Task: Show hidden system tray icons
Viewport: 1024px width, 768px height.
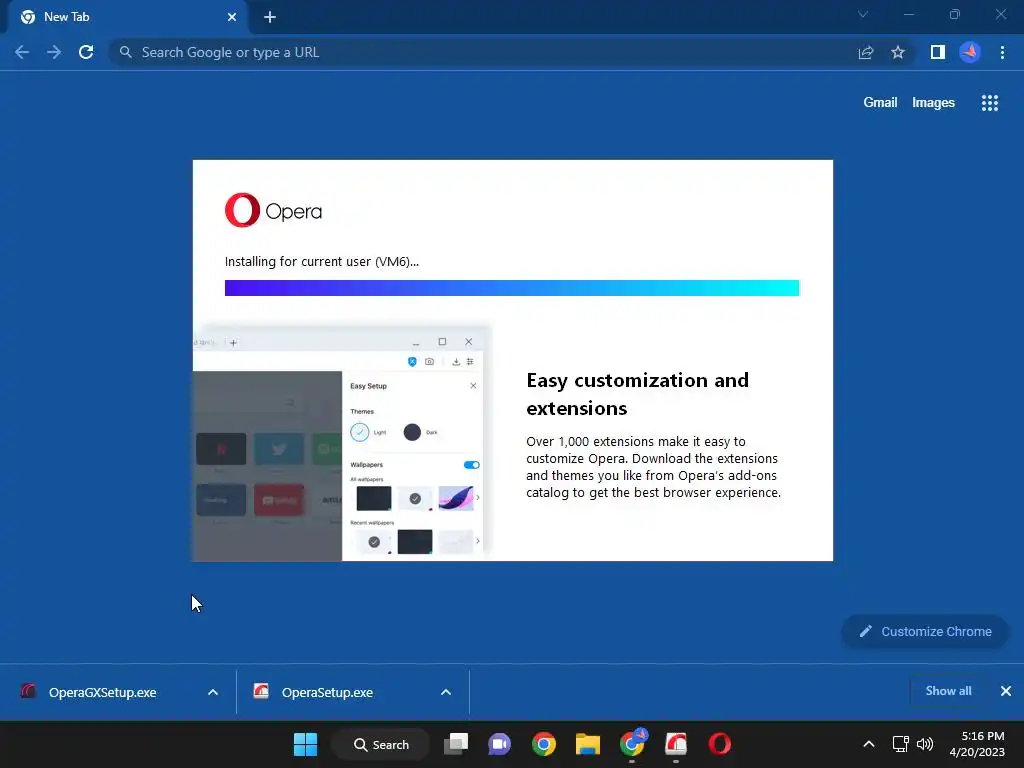Action: coord(869,744)
